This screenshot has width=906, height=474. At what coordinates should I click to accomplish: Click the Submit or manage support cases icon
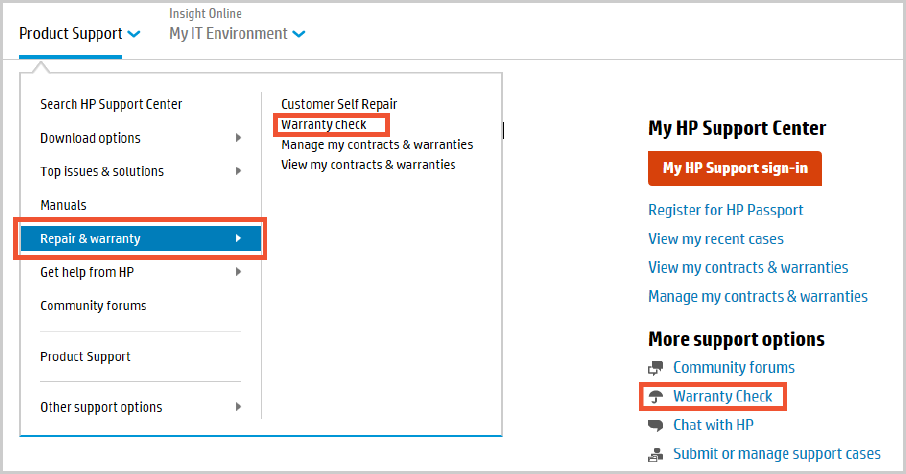point(656,454)
